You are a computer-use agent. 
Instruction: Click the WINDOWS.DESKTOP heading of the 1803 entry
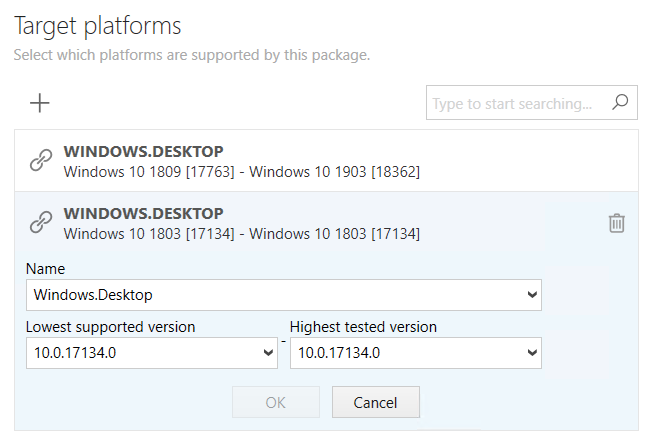(x=143, y=213)
